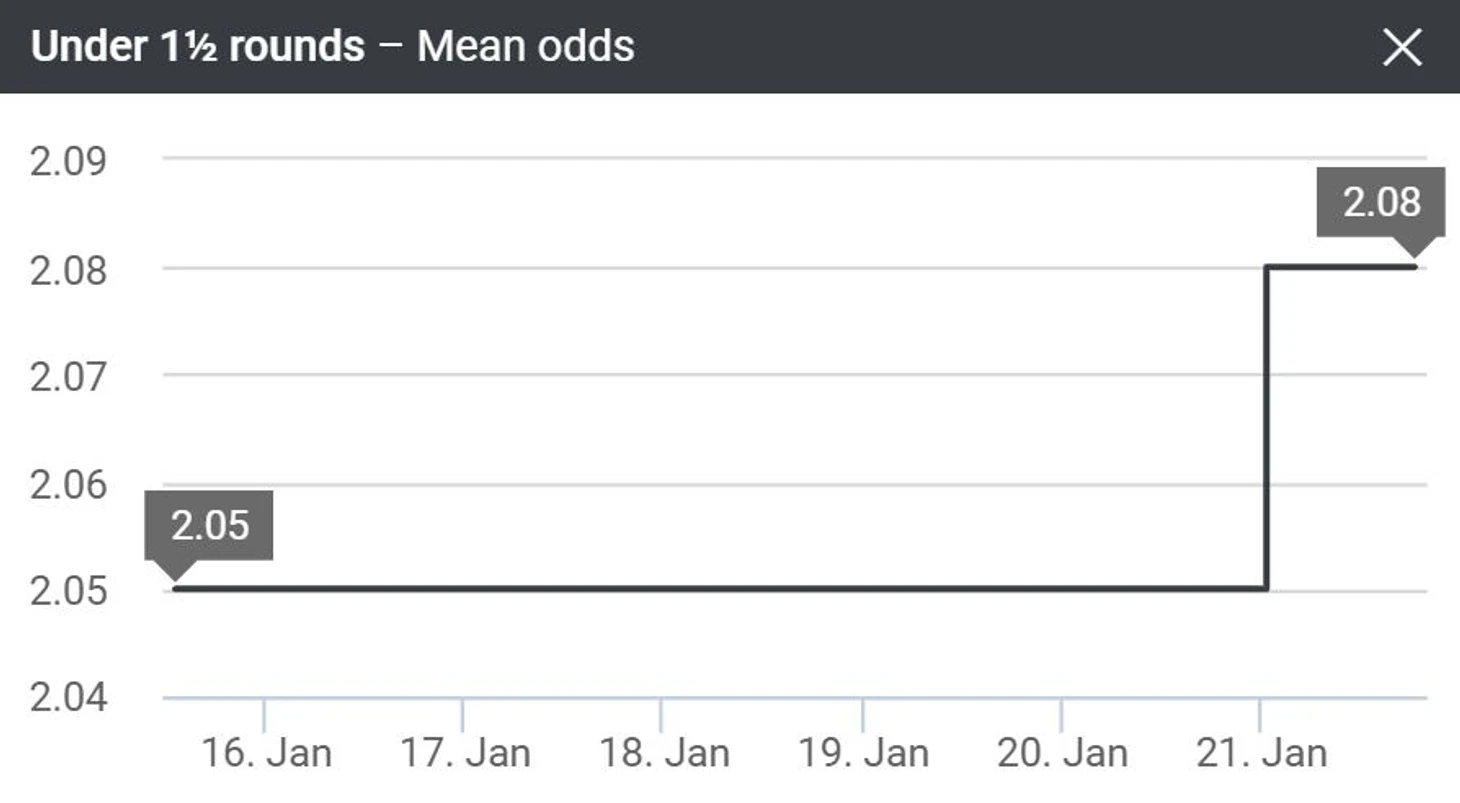Click the 2.05 y-axis label
Viewport: 1460px width, 803px height.
tap(68, 591)
